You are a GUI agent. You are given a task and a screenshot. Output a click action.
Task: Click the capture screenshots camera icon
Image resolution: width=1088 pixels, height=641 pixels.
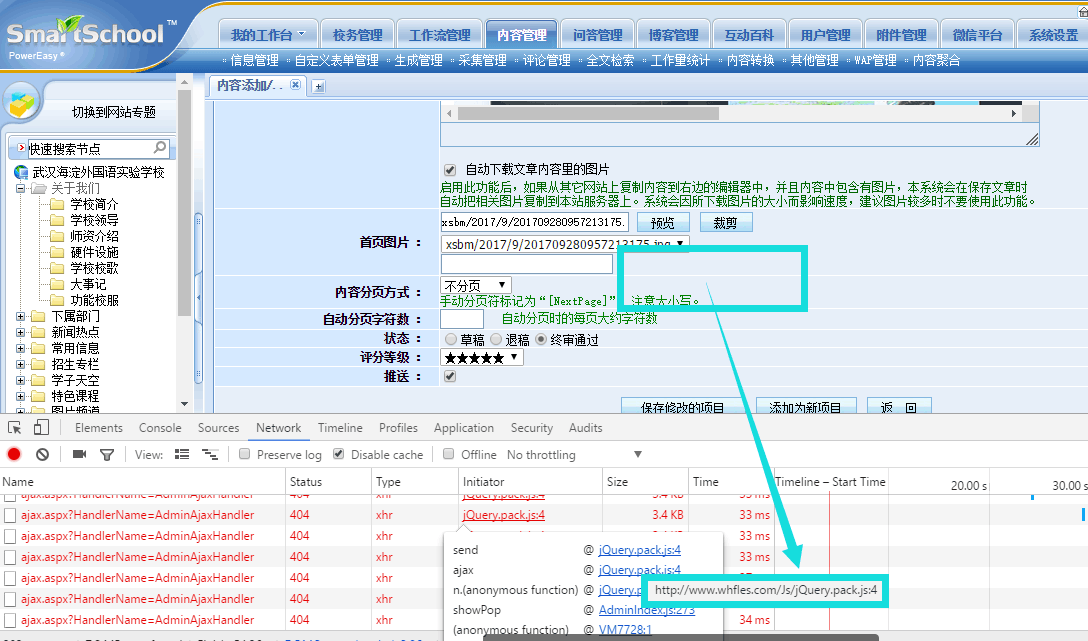coord(80,455)
